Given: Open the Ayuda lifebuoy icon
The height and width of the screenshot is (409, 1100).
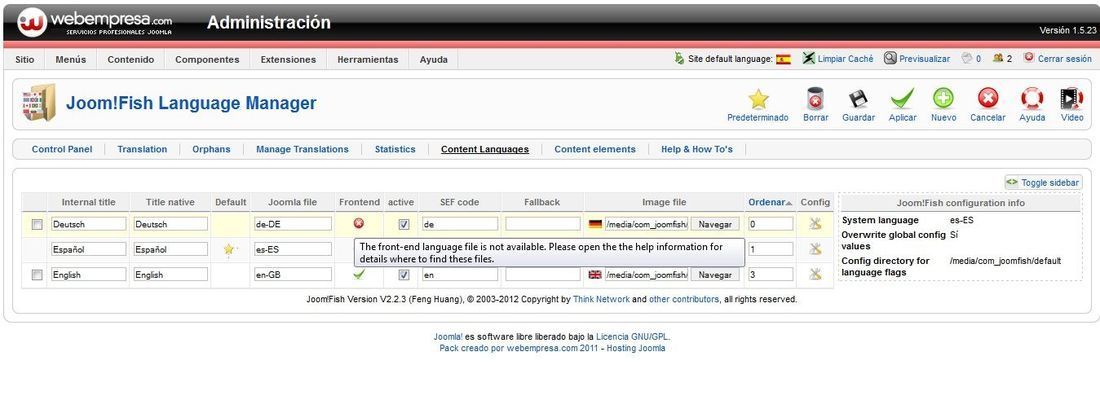Looking at the screenshot, I should [1032, 99].
